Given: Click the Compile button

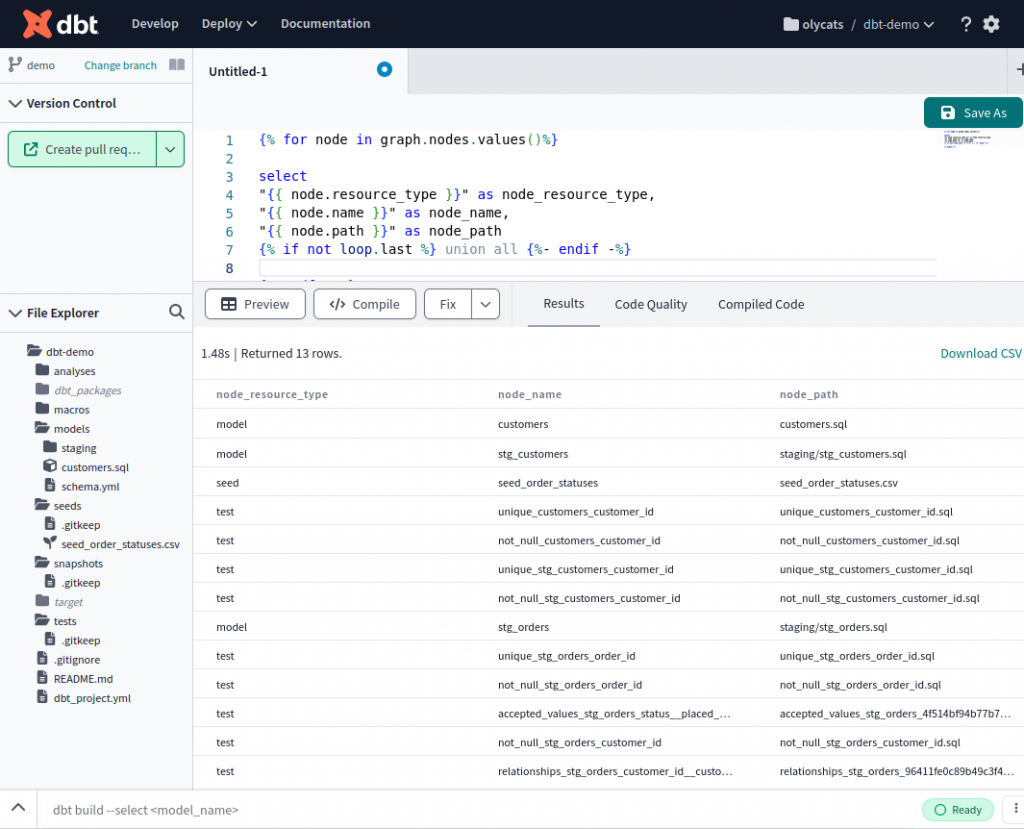Looking at the screenshot, I should [364, 304].
